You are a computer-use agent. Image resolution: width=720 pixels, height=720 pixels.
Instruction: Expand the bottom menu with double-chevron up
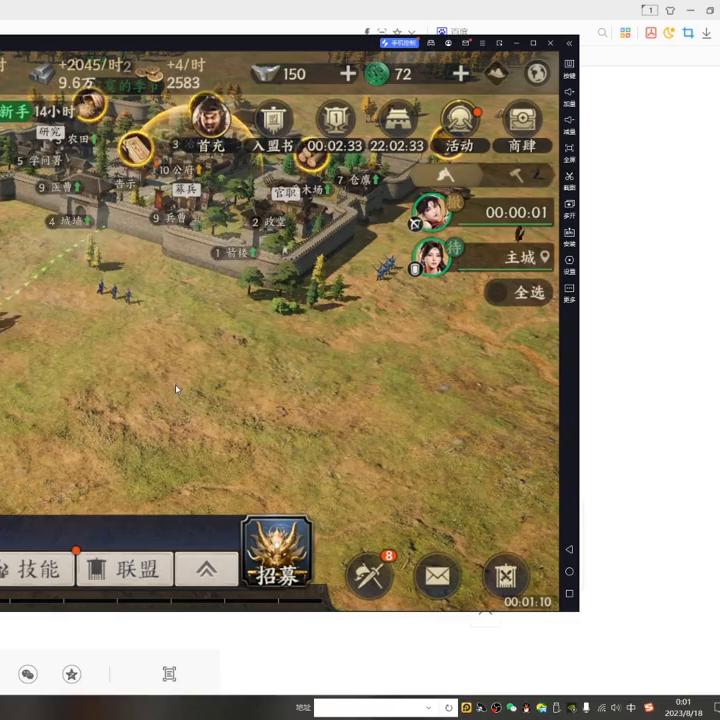click(207, 569)
